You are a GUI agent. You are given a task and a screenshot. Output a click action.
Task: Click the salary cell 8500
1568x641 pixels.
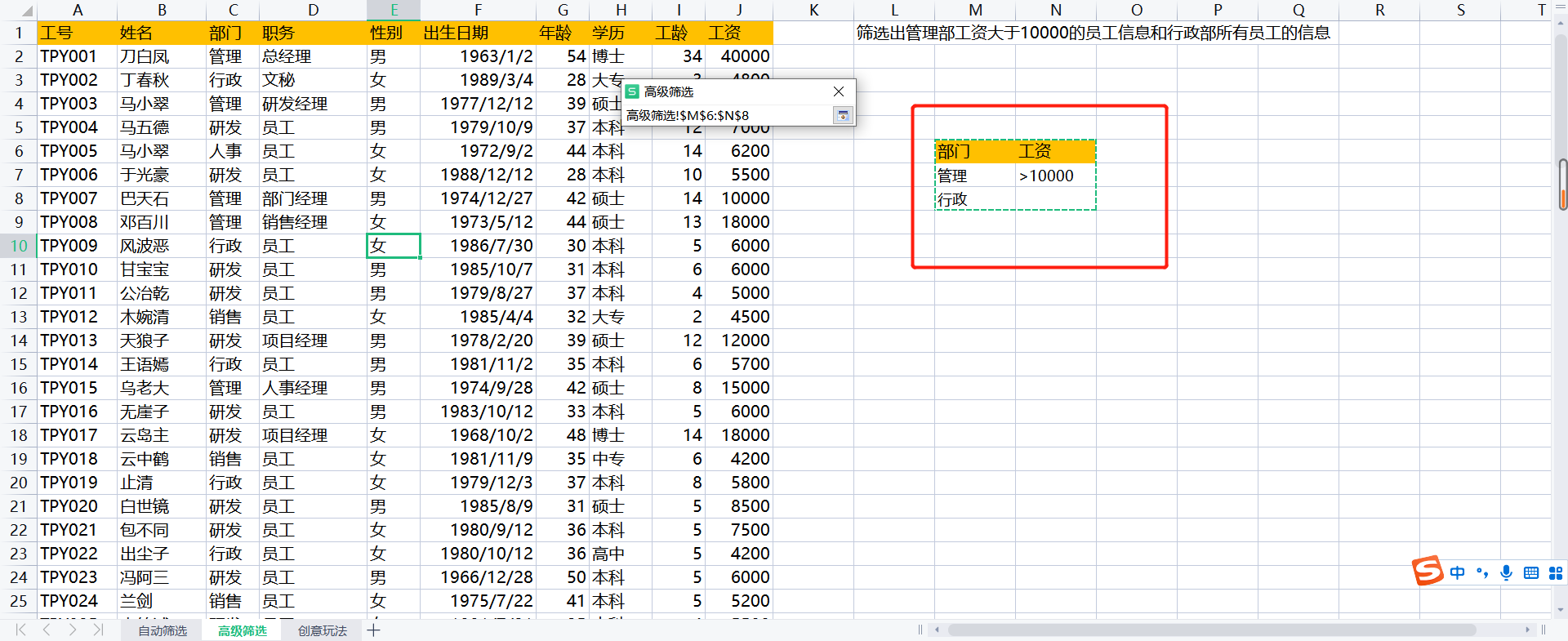(x=739, y=506)
